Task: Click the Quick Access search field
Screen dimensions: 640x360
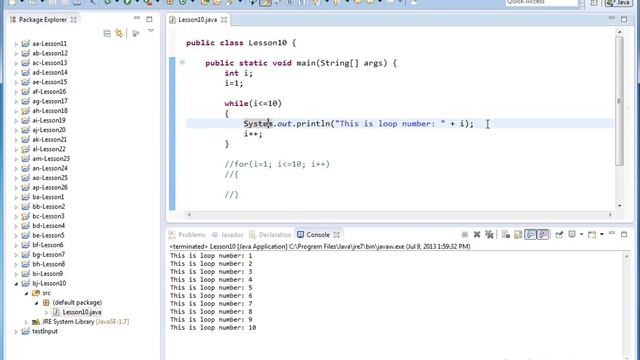Action: (542, 2)
